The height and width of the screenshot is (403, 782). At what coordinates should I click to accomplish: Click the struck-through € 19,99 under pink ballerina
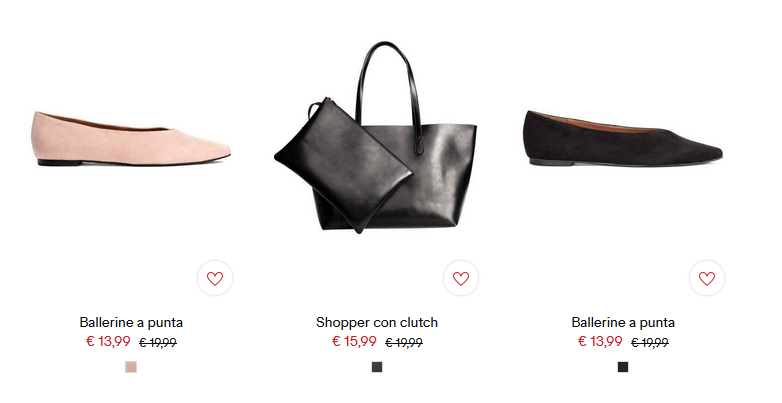coord(158,343)
